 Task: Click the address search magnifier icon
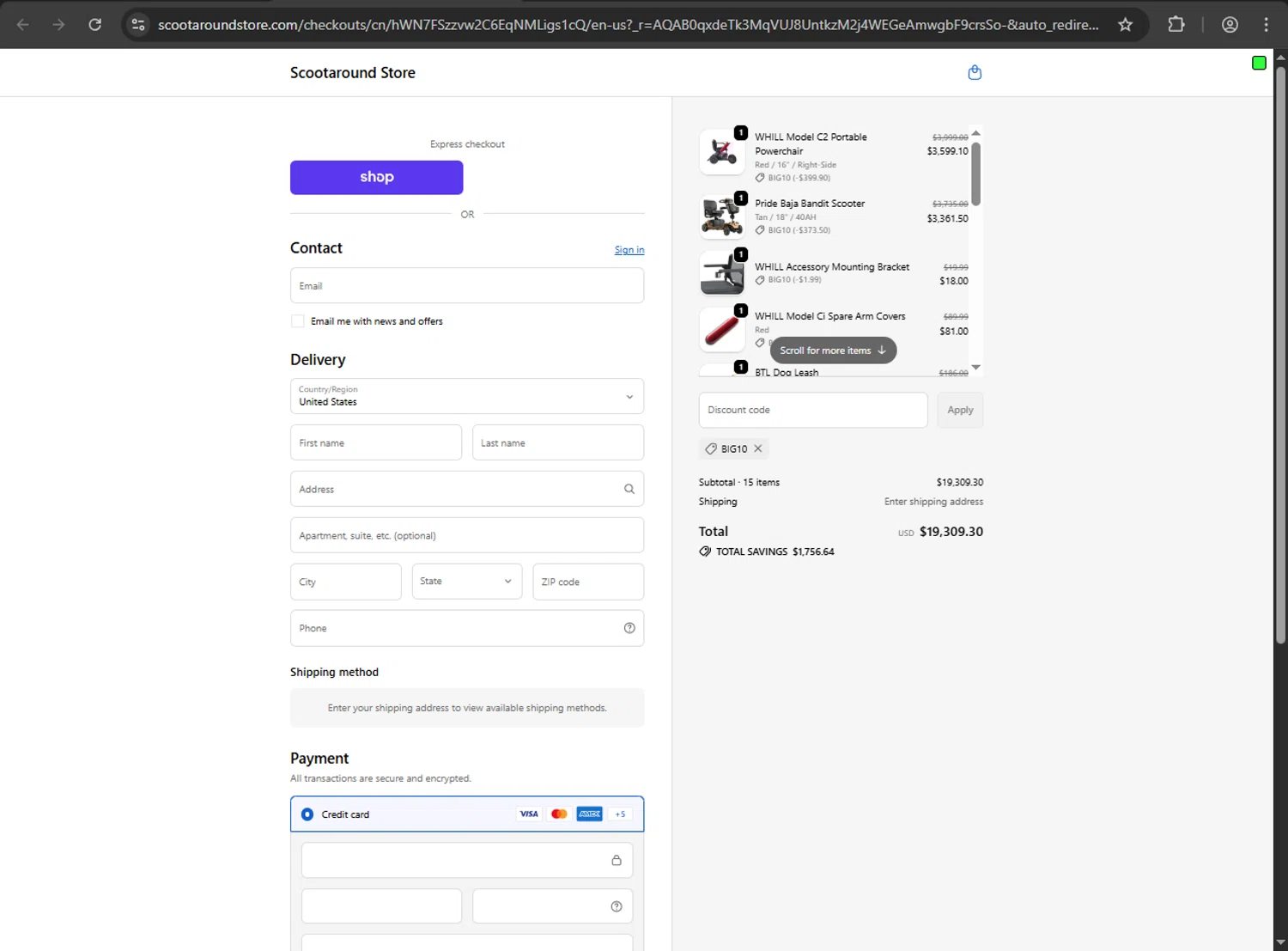click(x=629, y=489)
